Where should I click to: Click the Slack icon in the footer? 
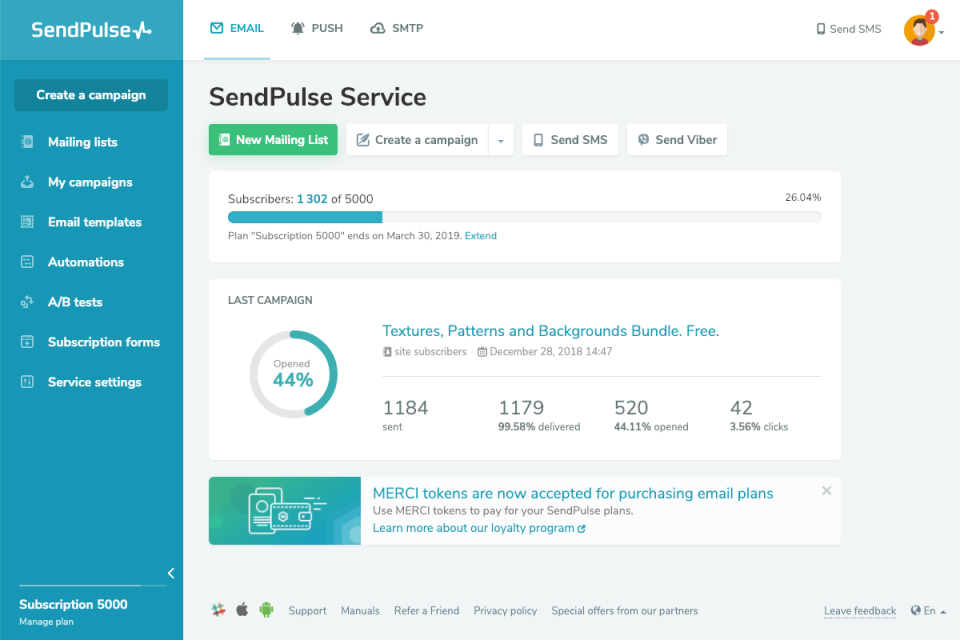click(218, 610)
